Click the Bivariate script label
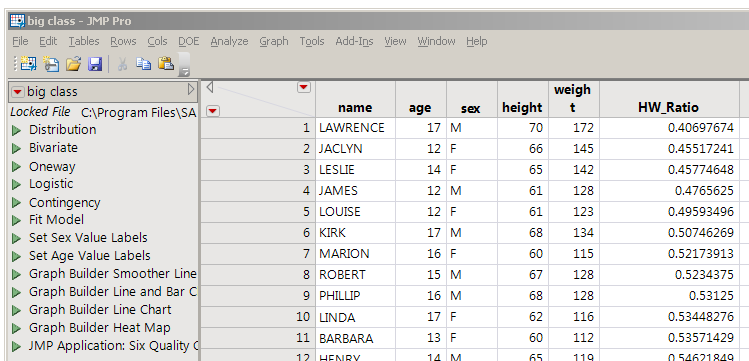 tap(53, 148)
